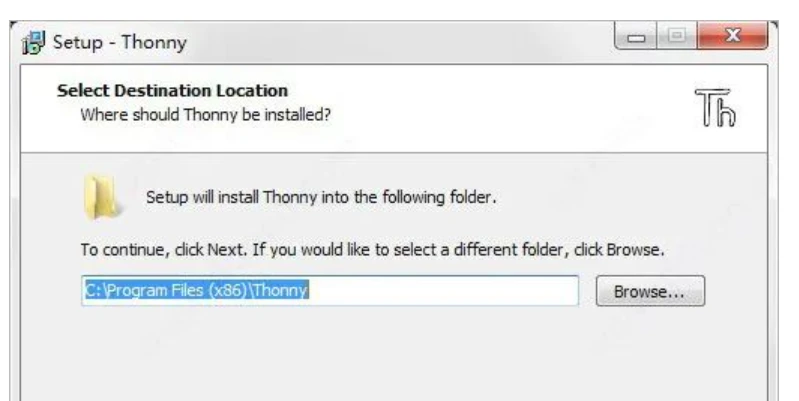Click empty space inside the destination path field
This screenshot has width=799, height=401.
point(450,291)
